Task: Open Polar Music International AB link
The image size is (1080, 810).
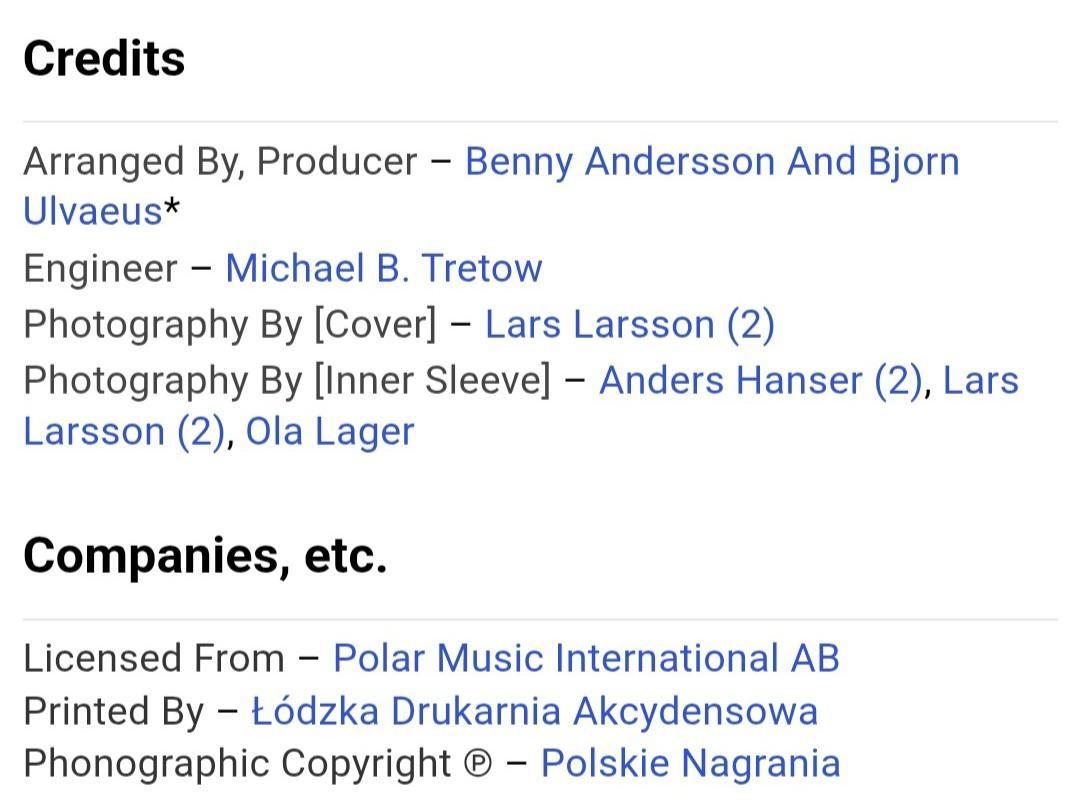Action: coord(586,658)
